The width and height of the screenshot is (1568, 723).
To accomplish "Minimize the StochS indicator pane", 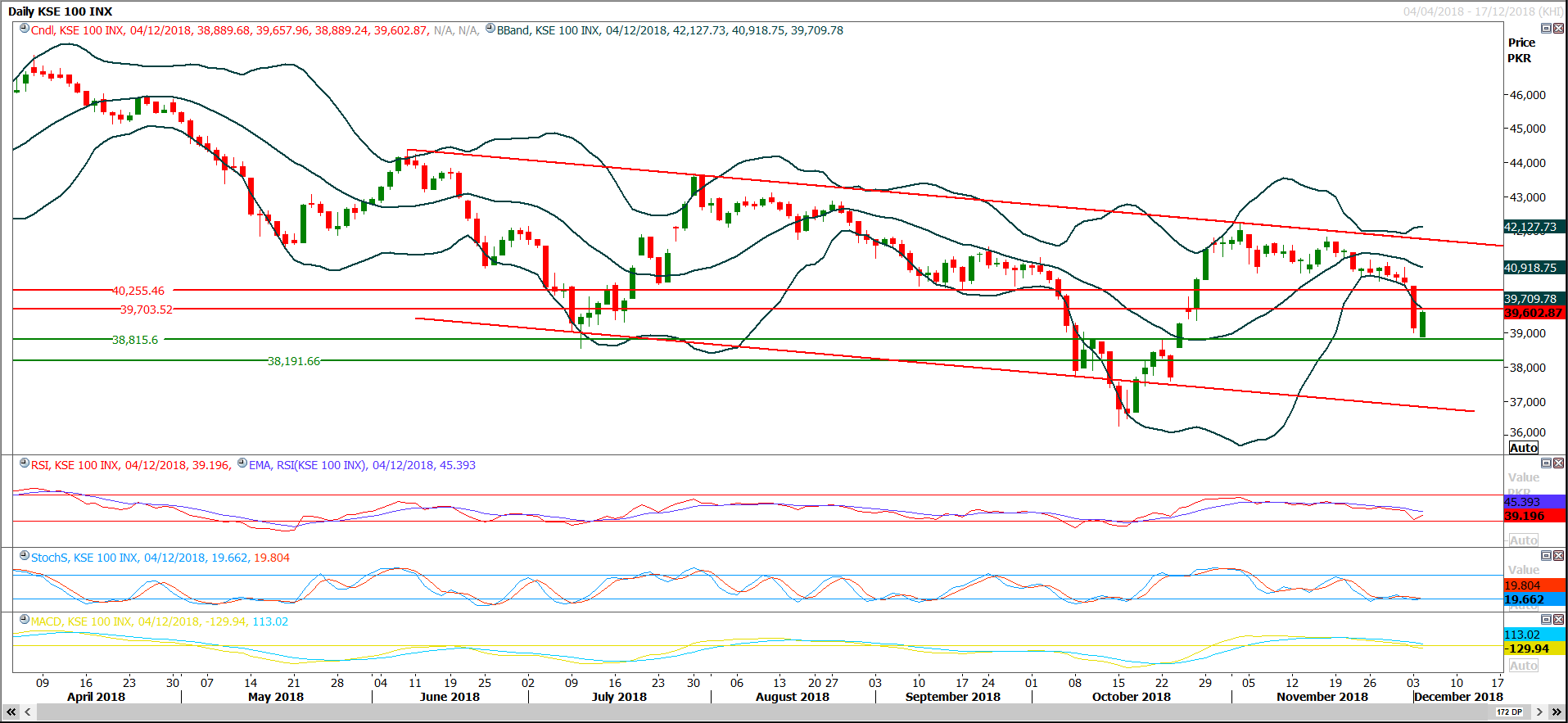I will pos(1546,556).
